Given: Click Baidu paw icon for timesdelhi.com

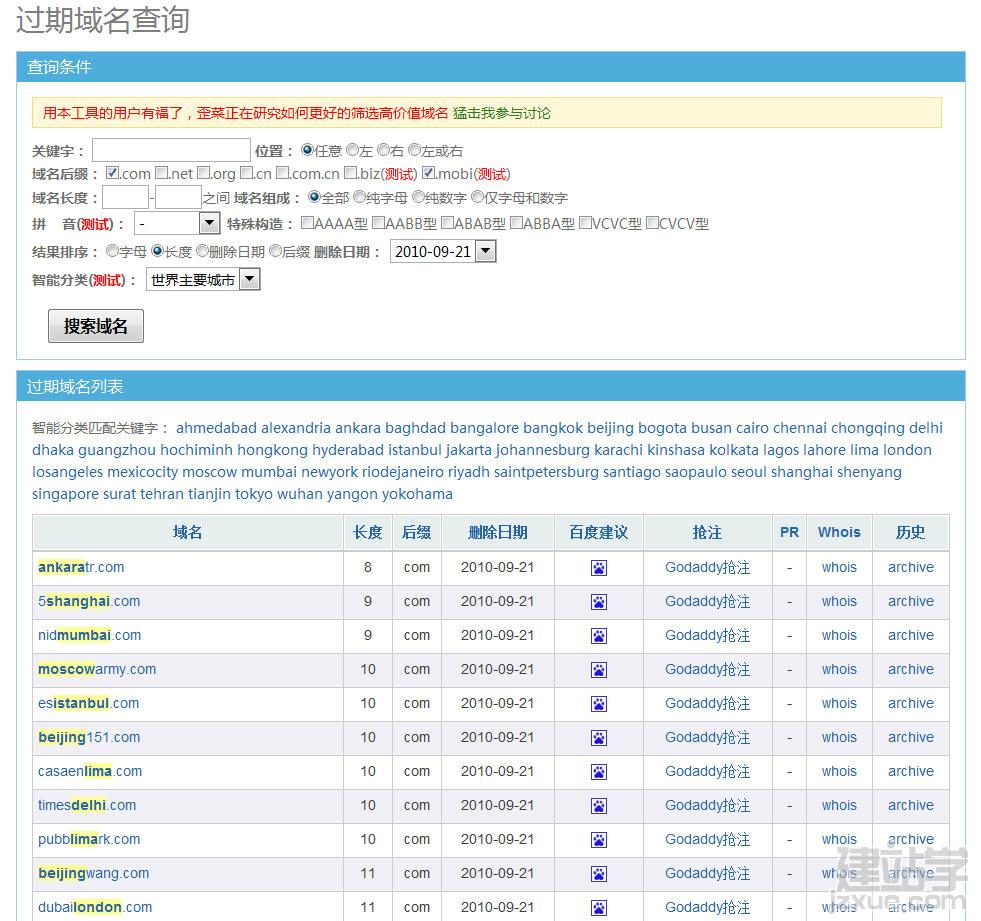Looking at the screenshot, I should 599,806.
